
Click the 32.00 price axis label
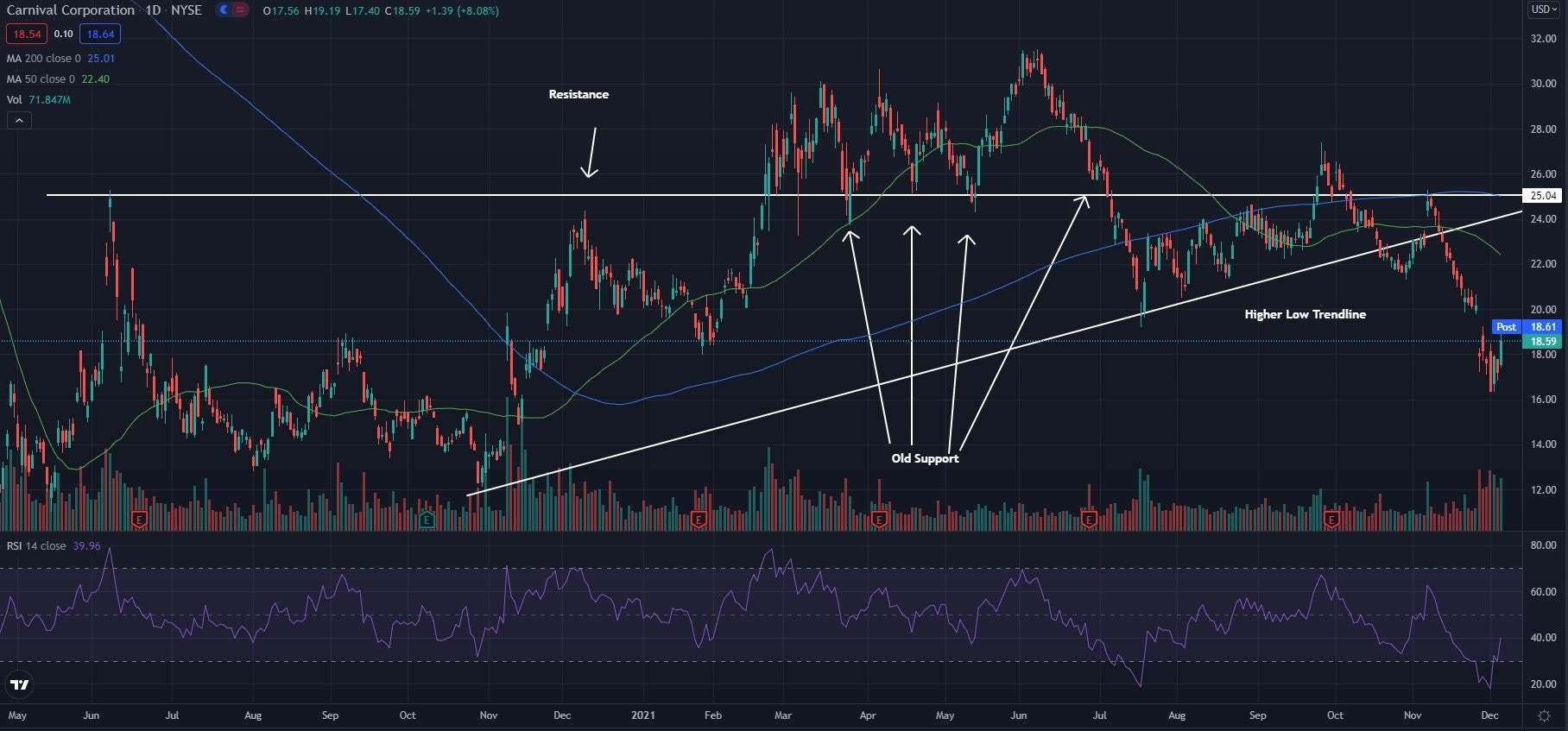coord(1543,39)
